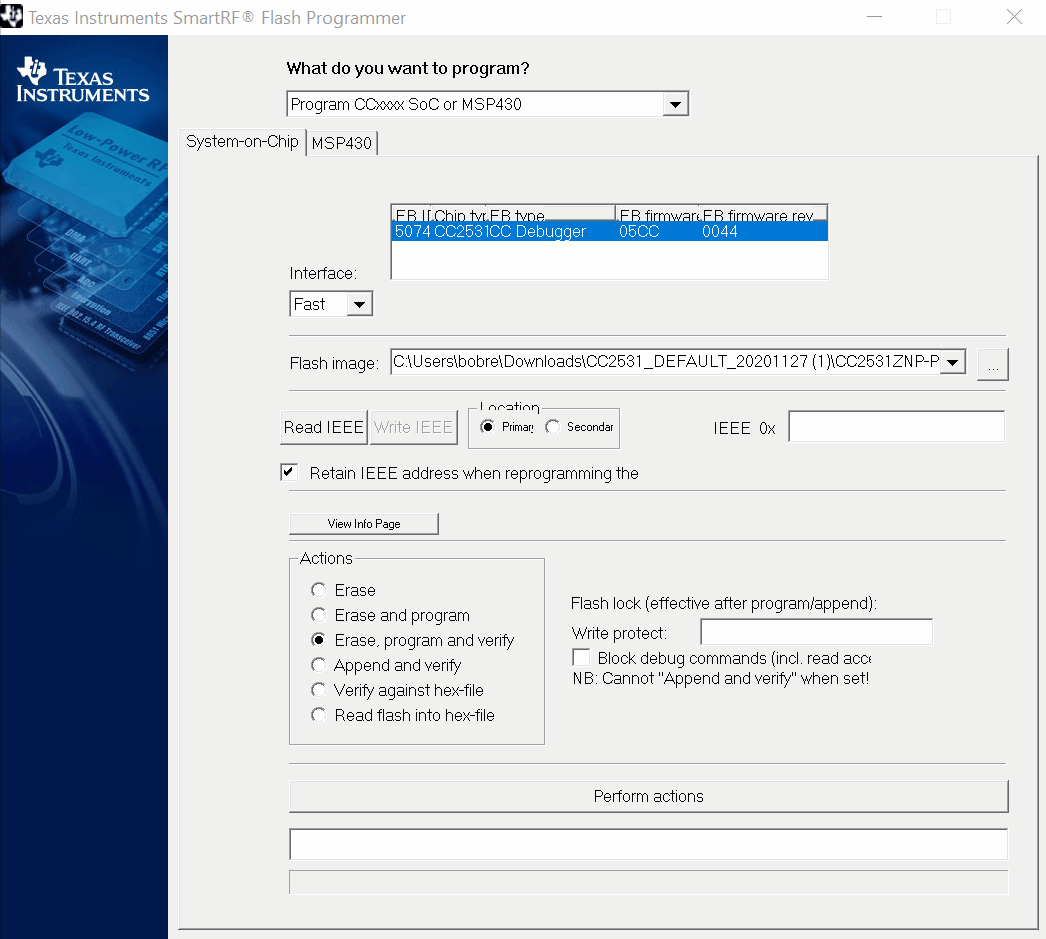
Task: Click the IEEE 0x address input field
Action: pos(897,427)
